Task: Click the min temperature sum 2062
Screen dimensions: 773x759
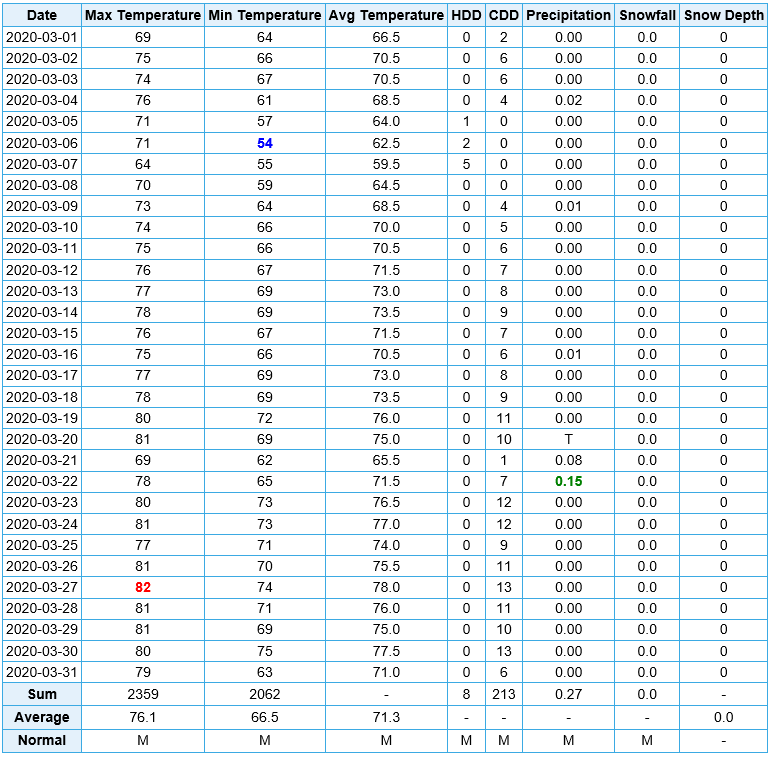Action: click(x=265, y=694)
